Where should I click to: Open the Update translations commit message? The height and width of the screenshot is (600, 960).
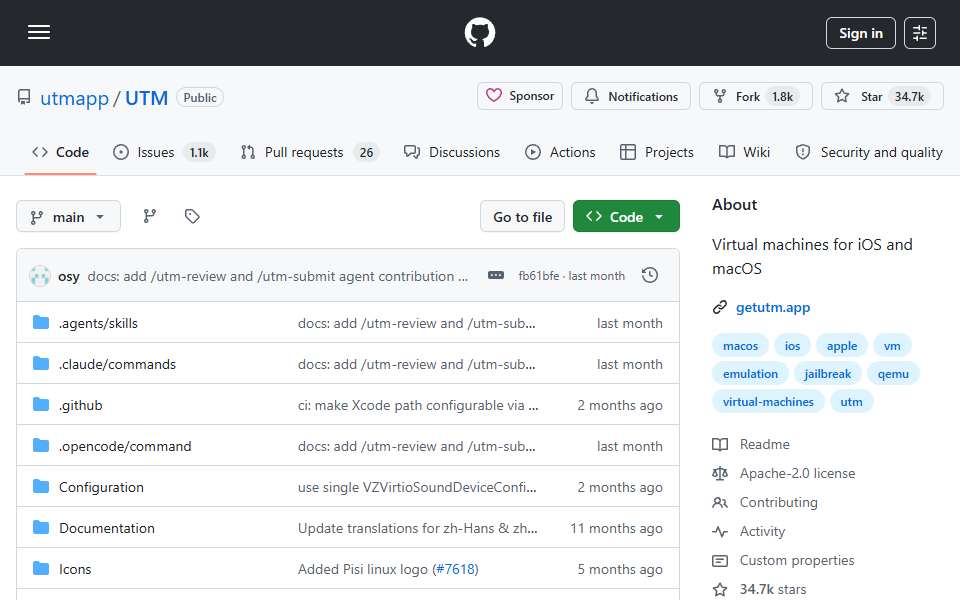pyautogui.click(x=418, y=528)
